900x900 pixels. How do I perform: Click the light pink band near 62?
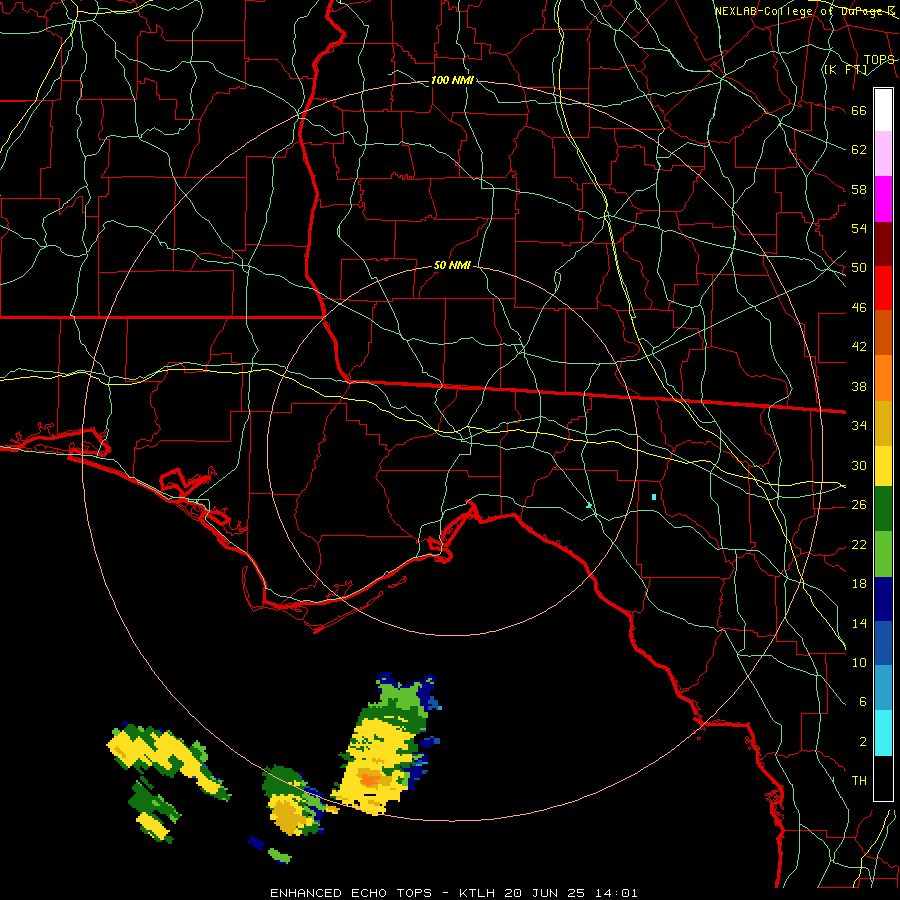pos(883,153)
